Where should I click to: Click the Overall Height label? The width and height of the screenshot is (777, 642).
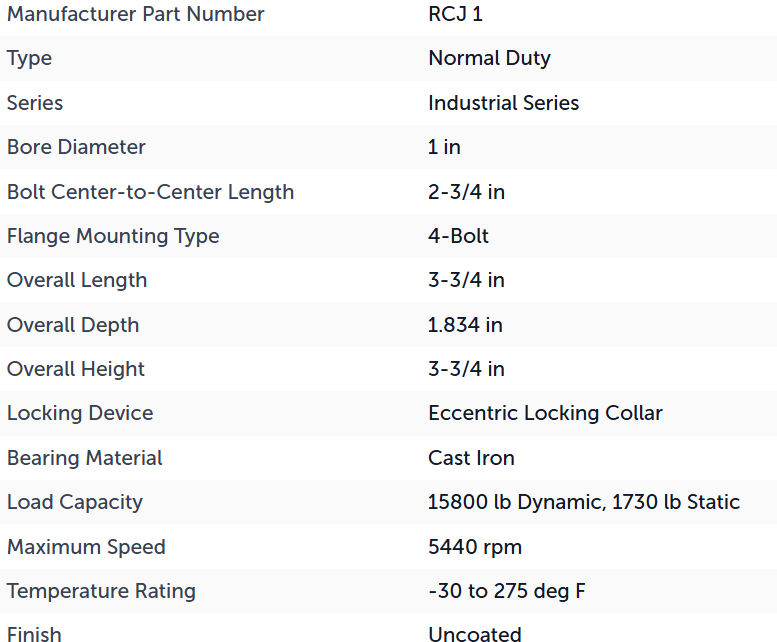tap(76, 369)
